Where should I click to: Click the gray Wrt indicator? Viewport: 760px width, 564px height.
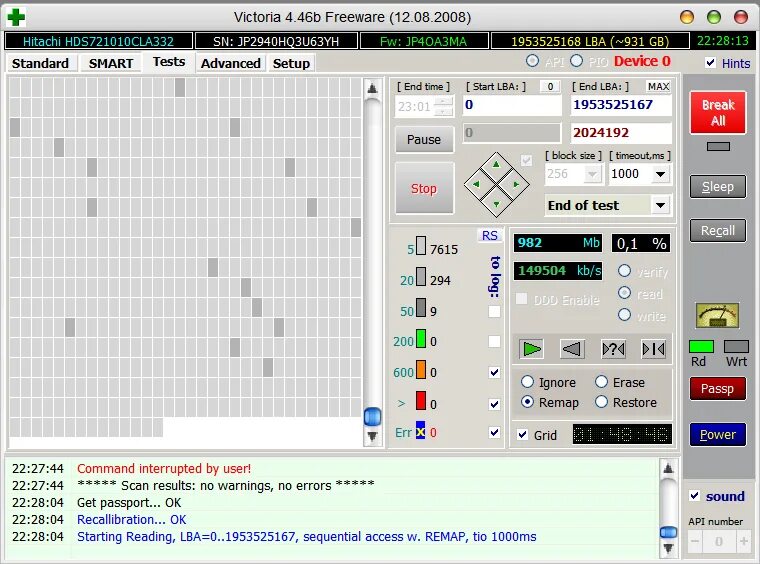click(736, 346)
